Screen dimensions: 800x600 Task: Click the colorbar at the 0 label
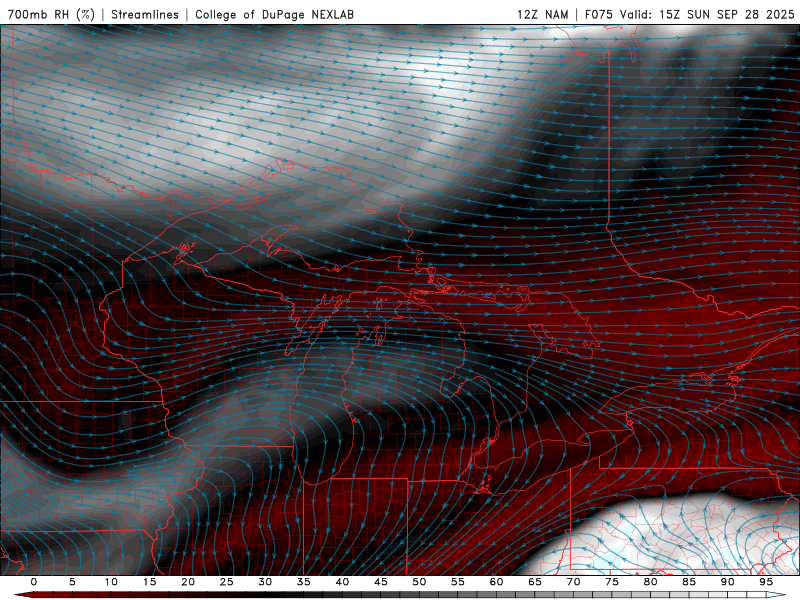point(34,582)
